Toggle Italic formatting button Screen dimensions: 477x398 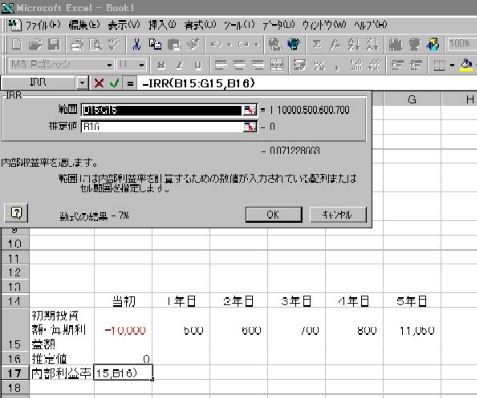(179, 65)
